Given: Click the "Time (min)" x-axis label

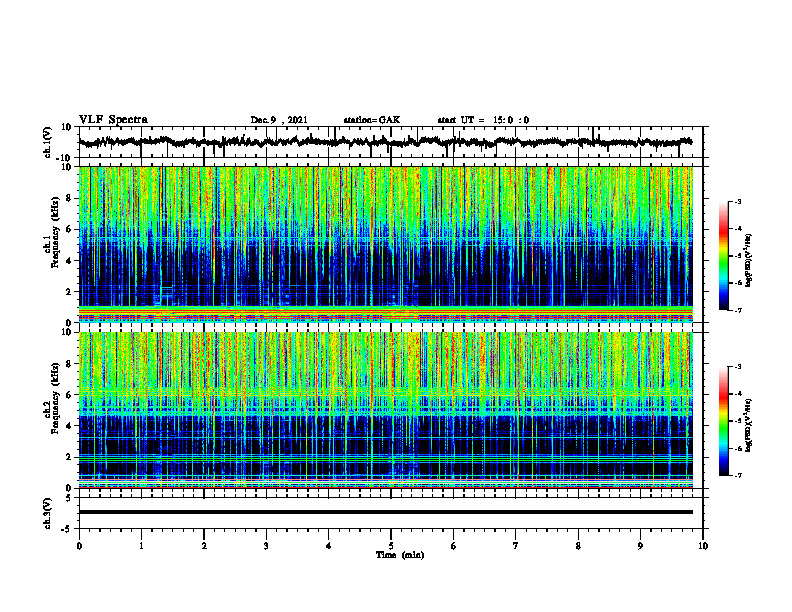Looking at the screenshot, I should point(400,555).
